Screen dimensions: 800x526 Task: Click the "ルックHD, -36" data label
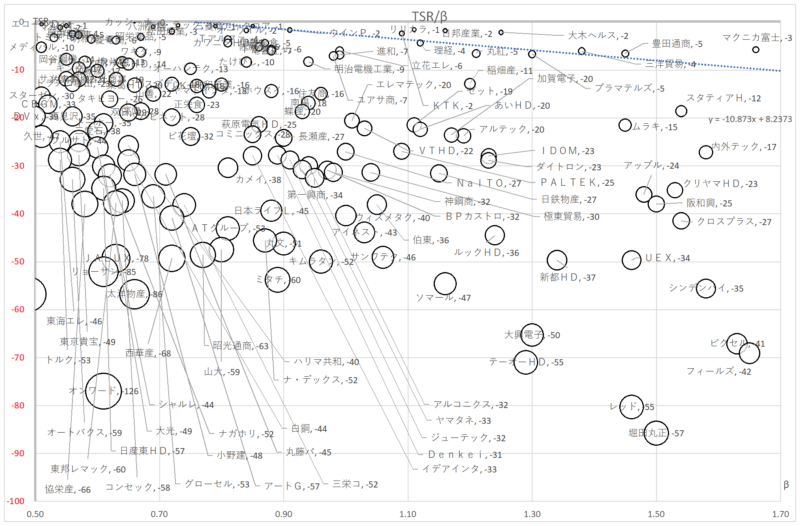click(x=486, y=253)
